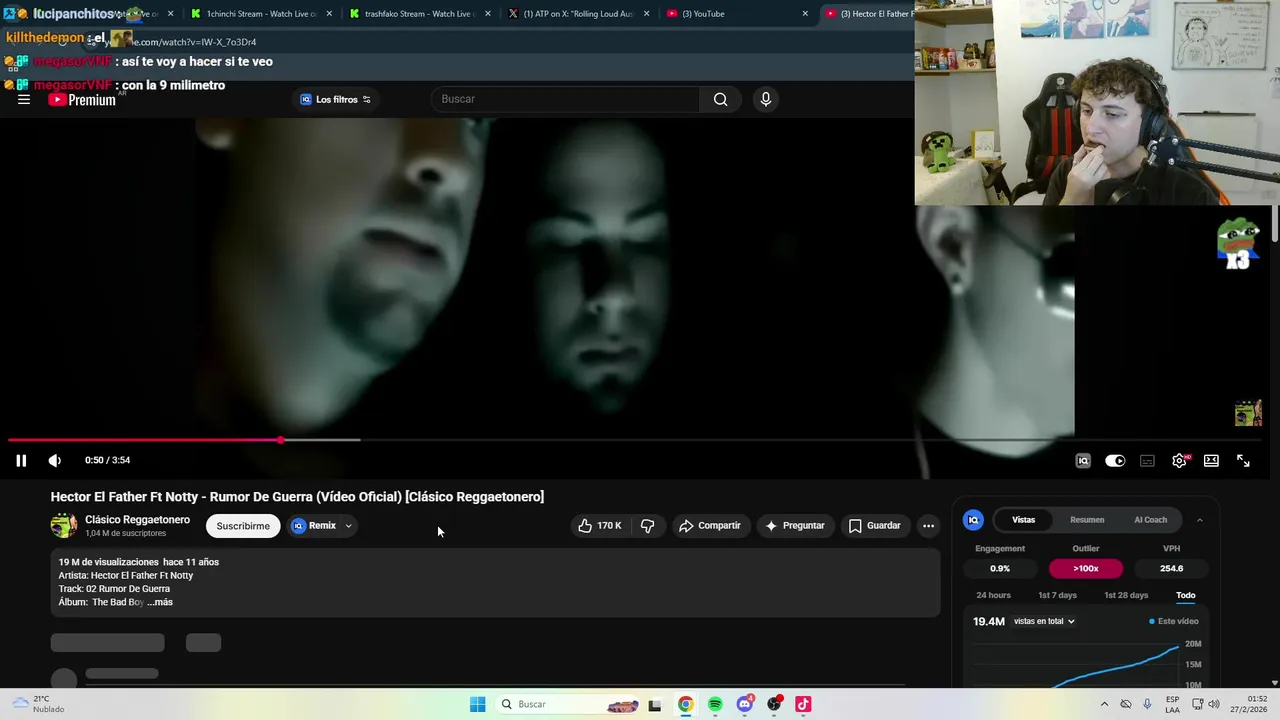
Task: Start voice search with microphone icon
Action: click(x=765, y=99)
